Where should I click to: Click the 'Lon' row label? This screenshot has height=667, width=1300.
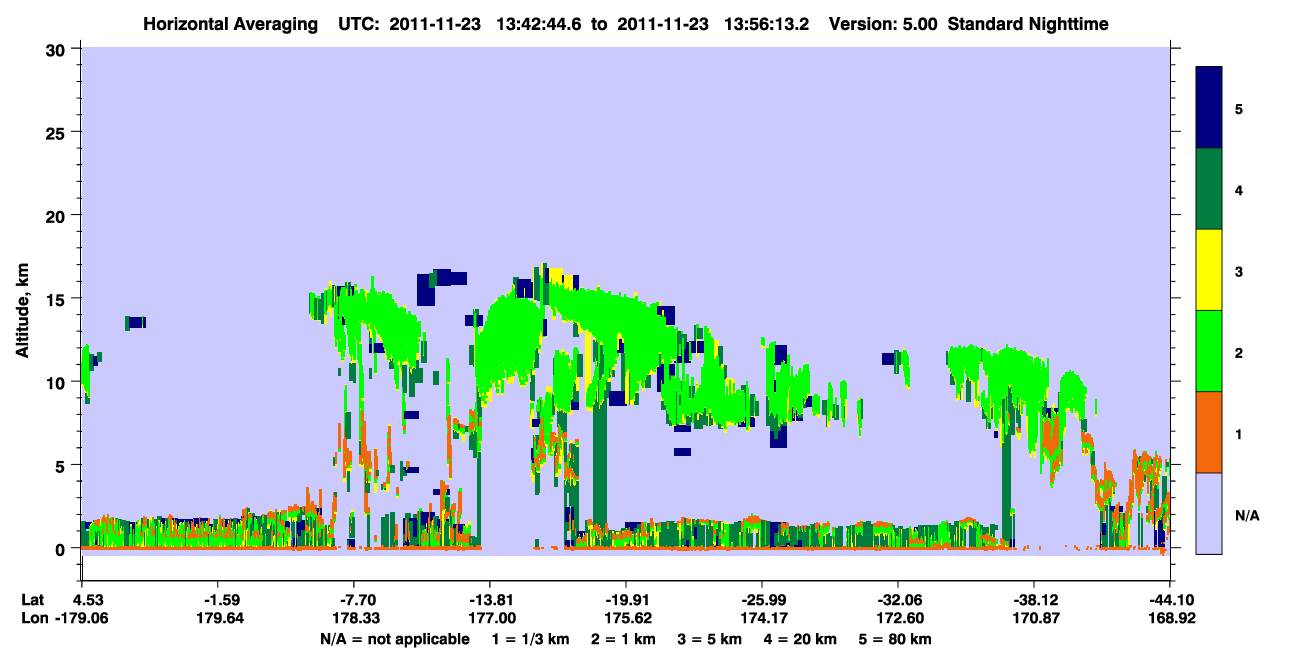(34, 618)
